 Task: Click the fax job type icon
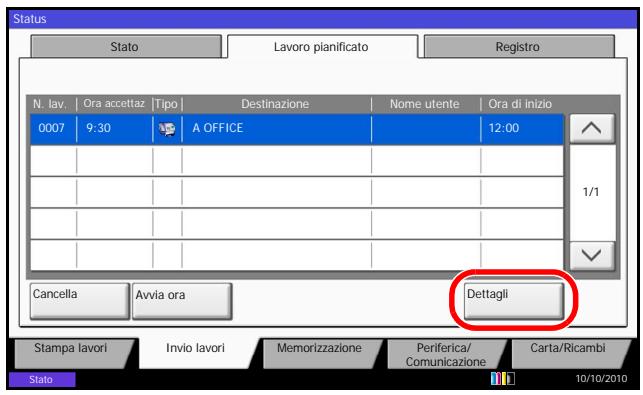click(x=167, y=128)
